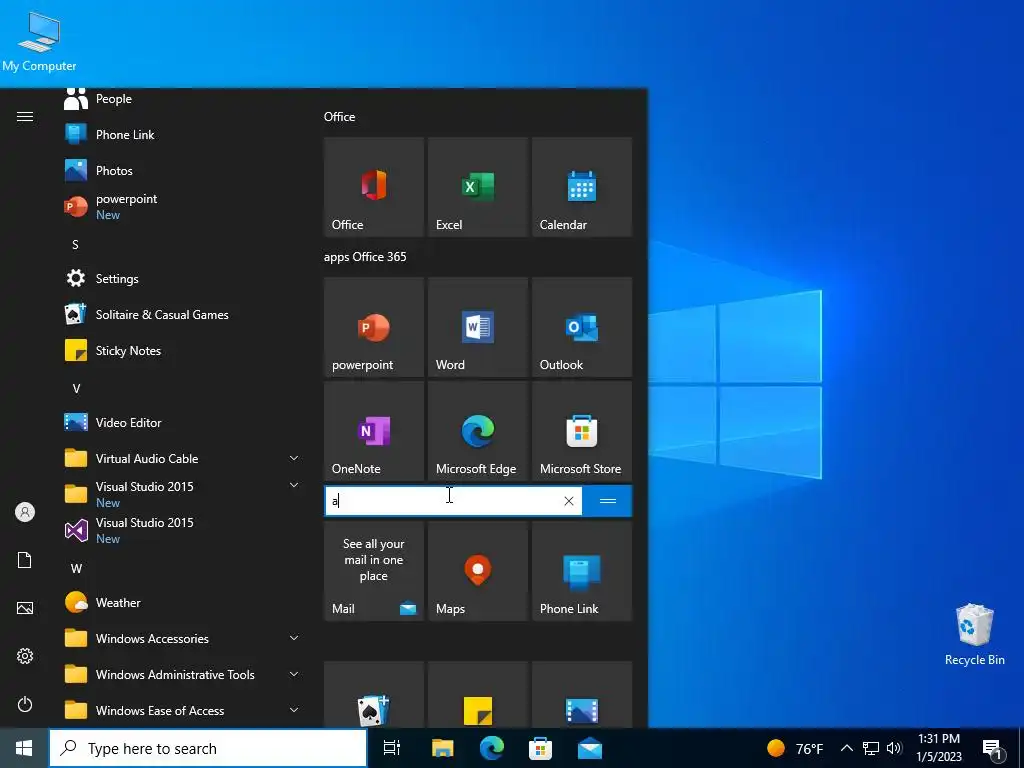Launch Photos from the app list
The image size is (1024, 768).
click(x=183, y=170)
